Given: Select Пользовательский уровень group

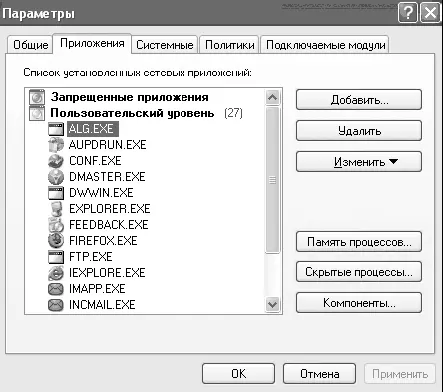Looking at the screenshot, I should [132, 113].
